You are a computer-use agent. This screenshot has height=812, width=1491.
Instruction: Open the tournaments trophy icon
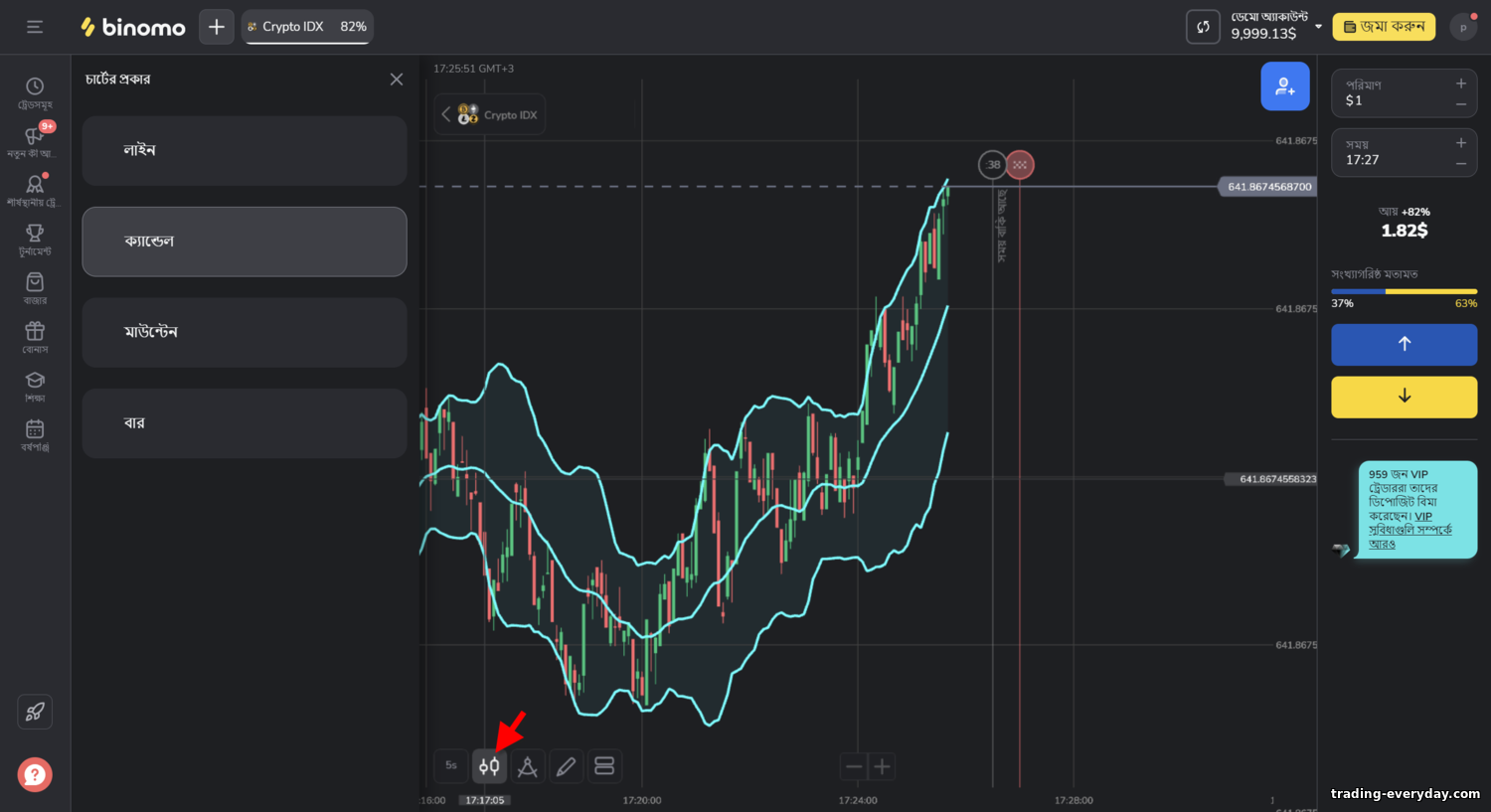[35, 240]
